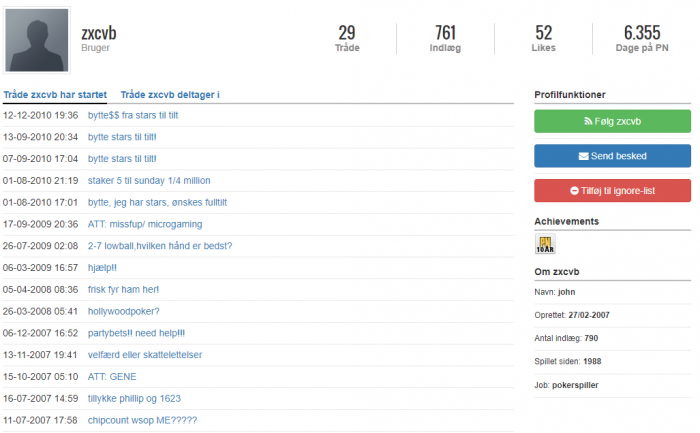Click the RSS icon on Følg zxcvb button
The width and height of the screenshot is (700, 433).
point(588,121)
